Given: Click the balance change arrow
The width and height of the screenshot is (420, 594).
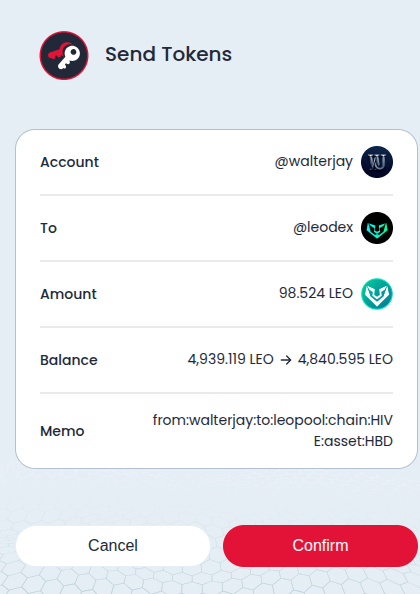Looking at the screenshot, I should point(286,360).
